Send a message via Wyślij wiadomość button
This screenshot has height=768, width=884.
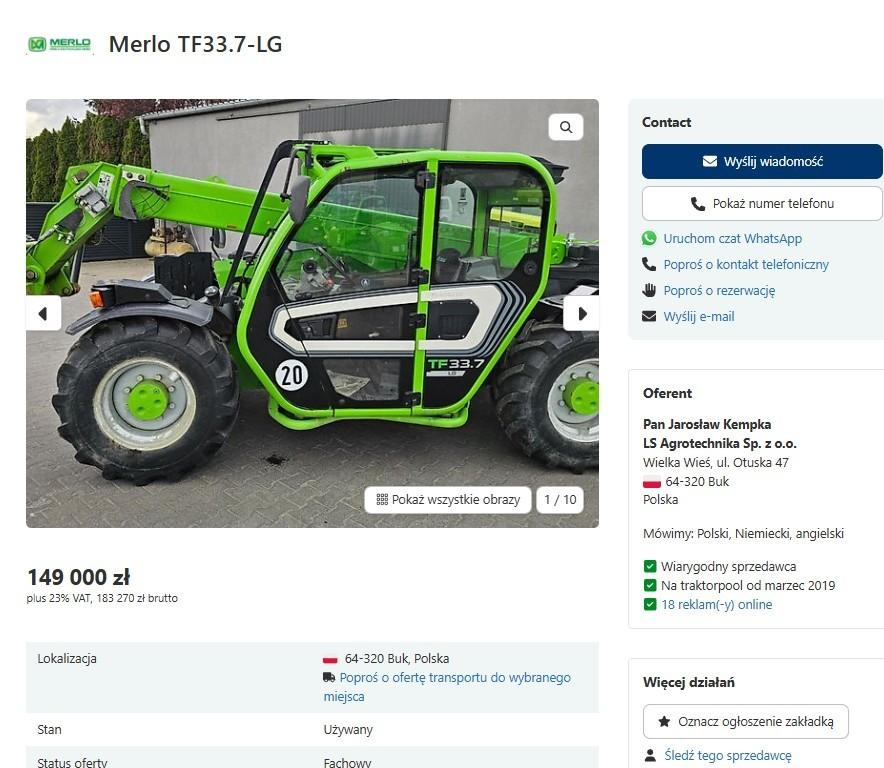[762, 161]
